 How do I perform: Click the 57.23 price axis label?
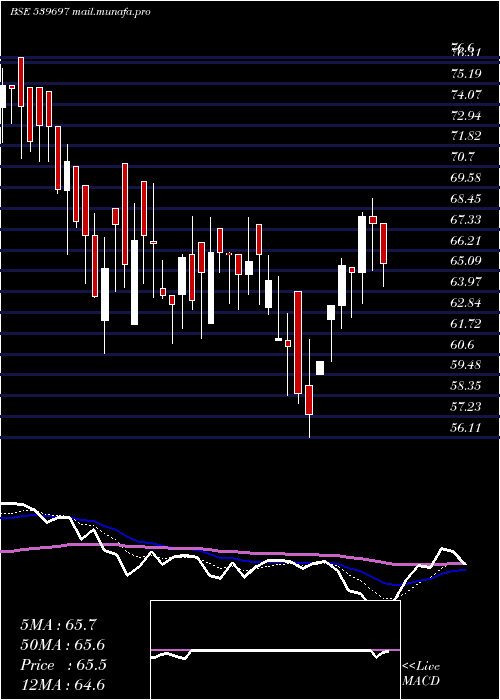click(x=467, y=407)
